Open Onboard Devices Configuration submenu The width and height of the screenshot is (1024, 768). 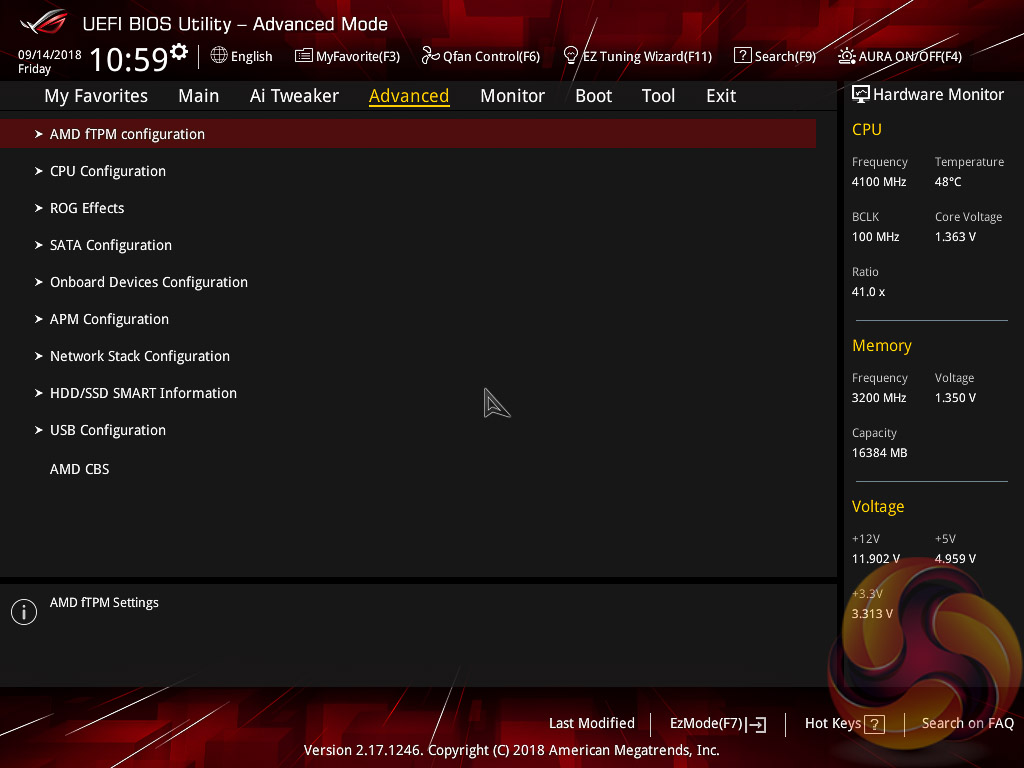(149, 282)
